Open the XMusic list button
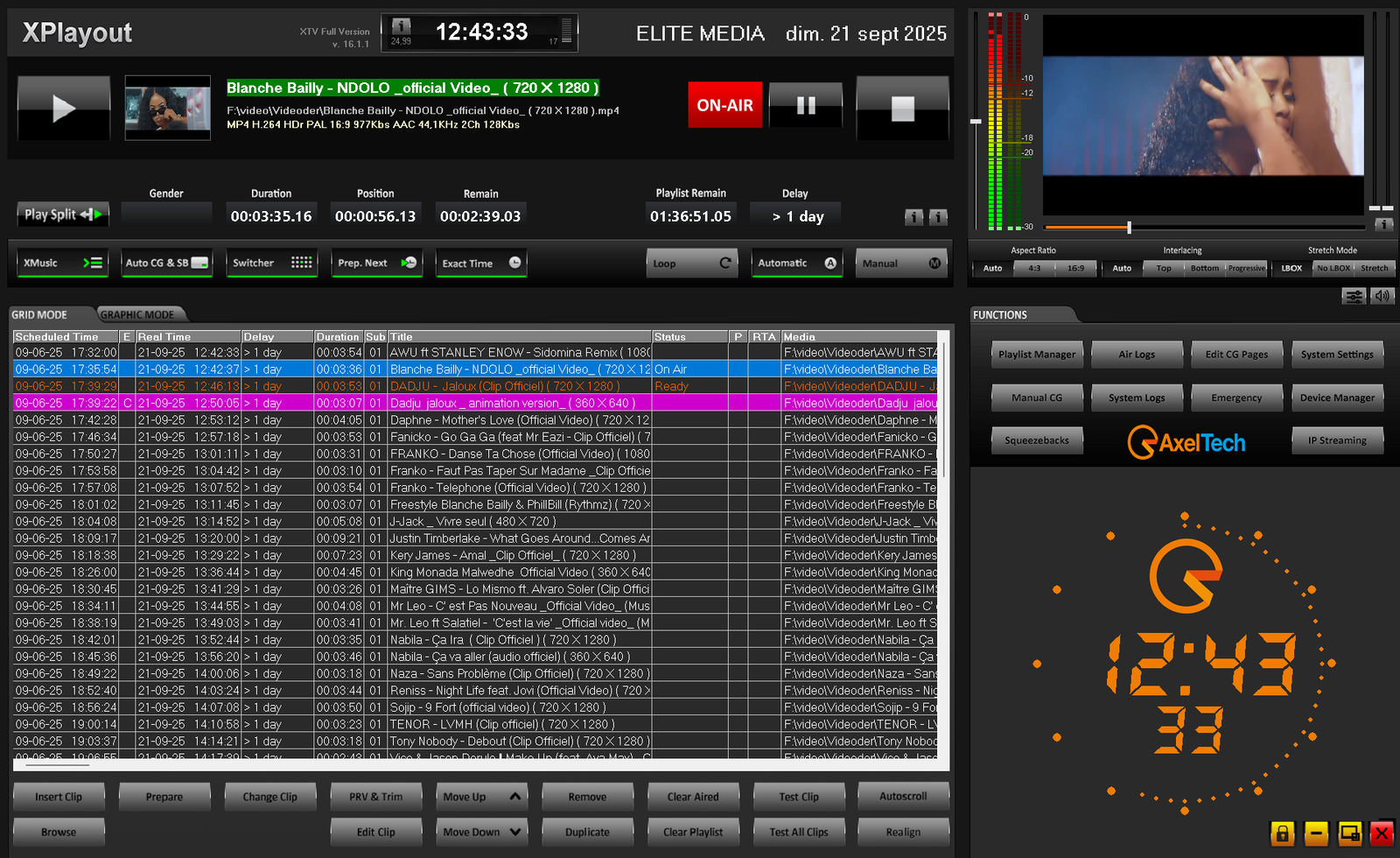The image size is (1400, 858). (62, 264)
